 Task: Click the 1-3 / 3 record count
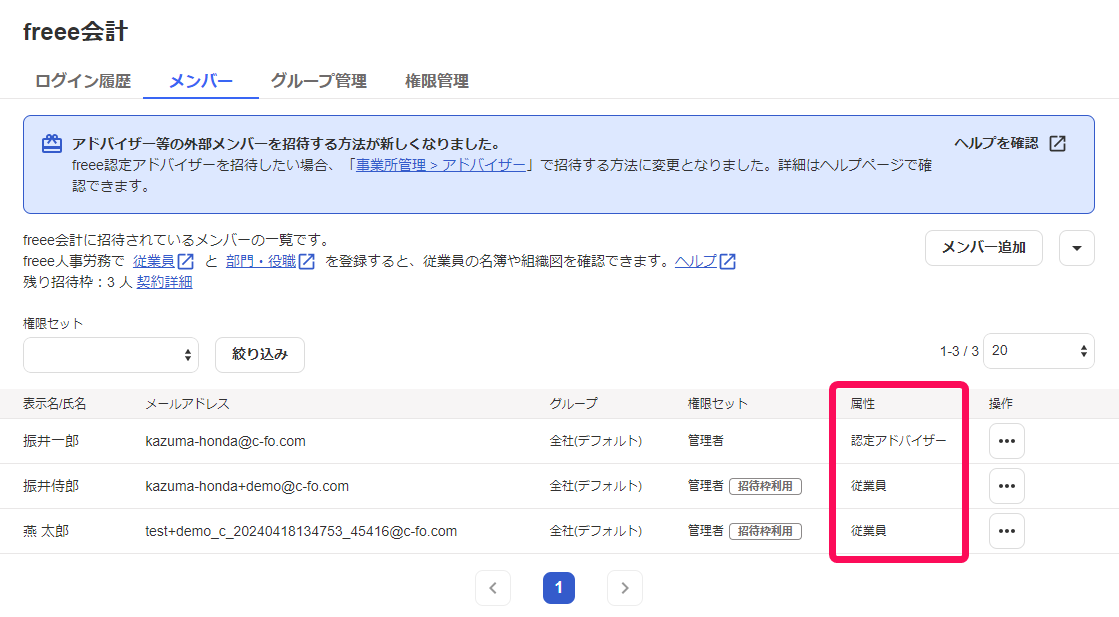[x=958, y=351]
